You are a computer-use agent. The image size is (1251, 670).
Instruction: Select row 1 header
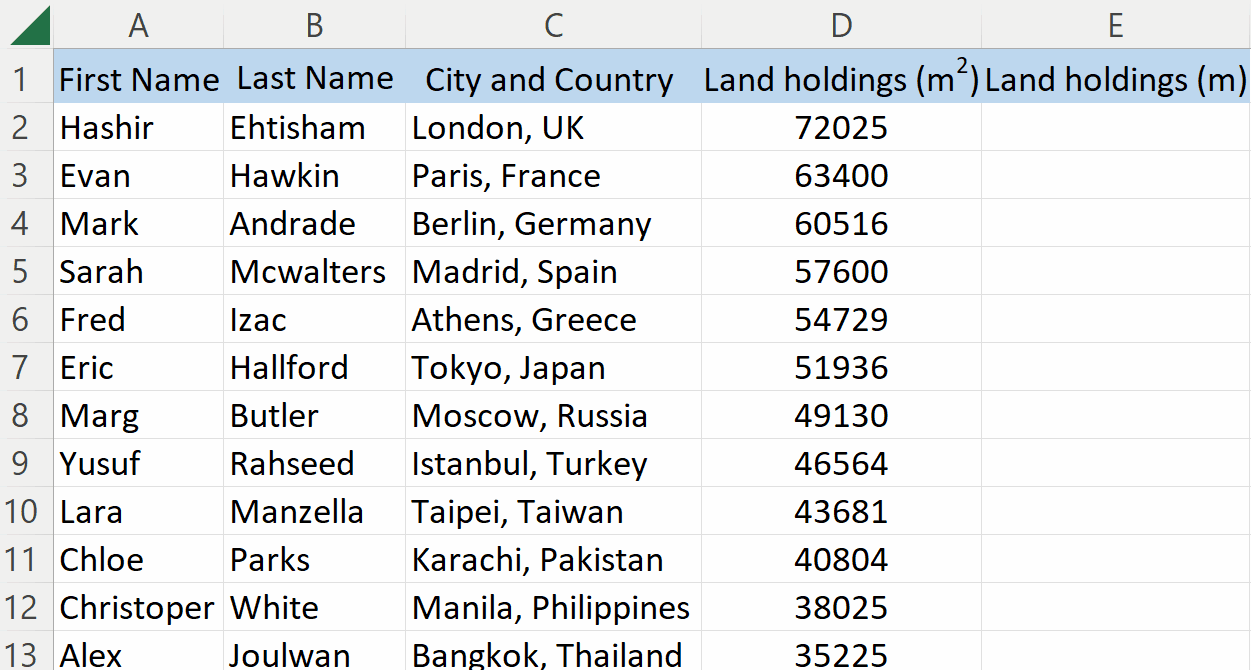[x=26, y=79]
